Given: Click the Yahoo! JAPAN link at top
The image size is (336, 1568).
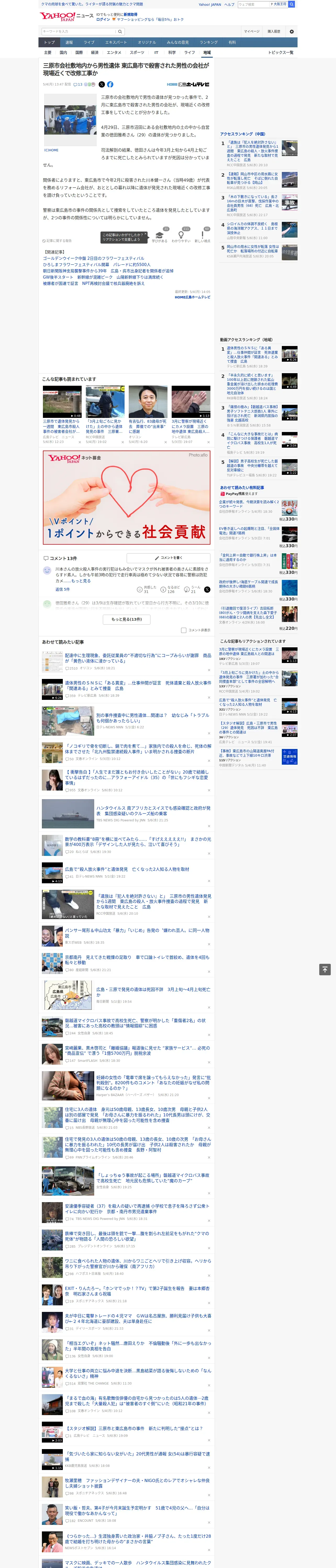Looking at the screenshot, I should (210, 4).
